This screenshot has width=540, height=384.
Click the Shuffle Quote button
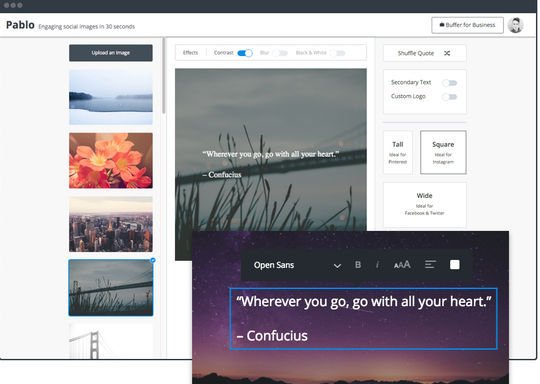[x=425, y=53]
